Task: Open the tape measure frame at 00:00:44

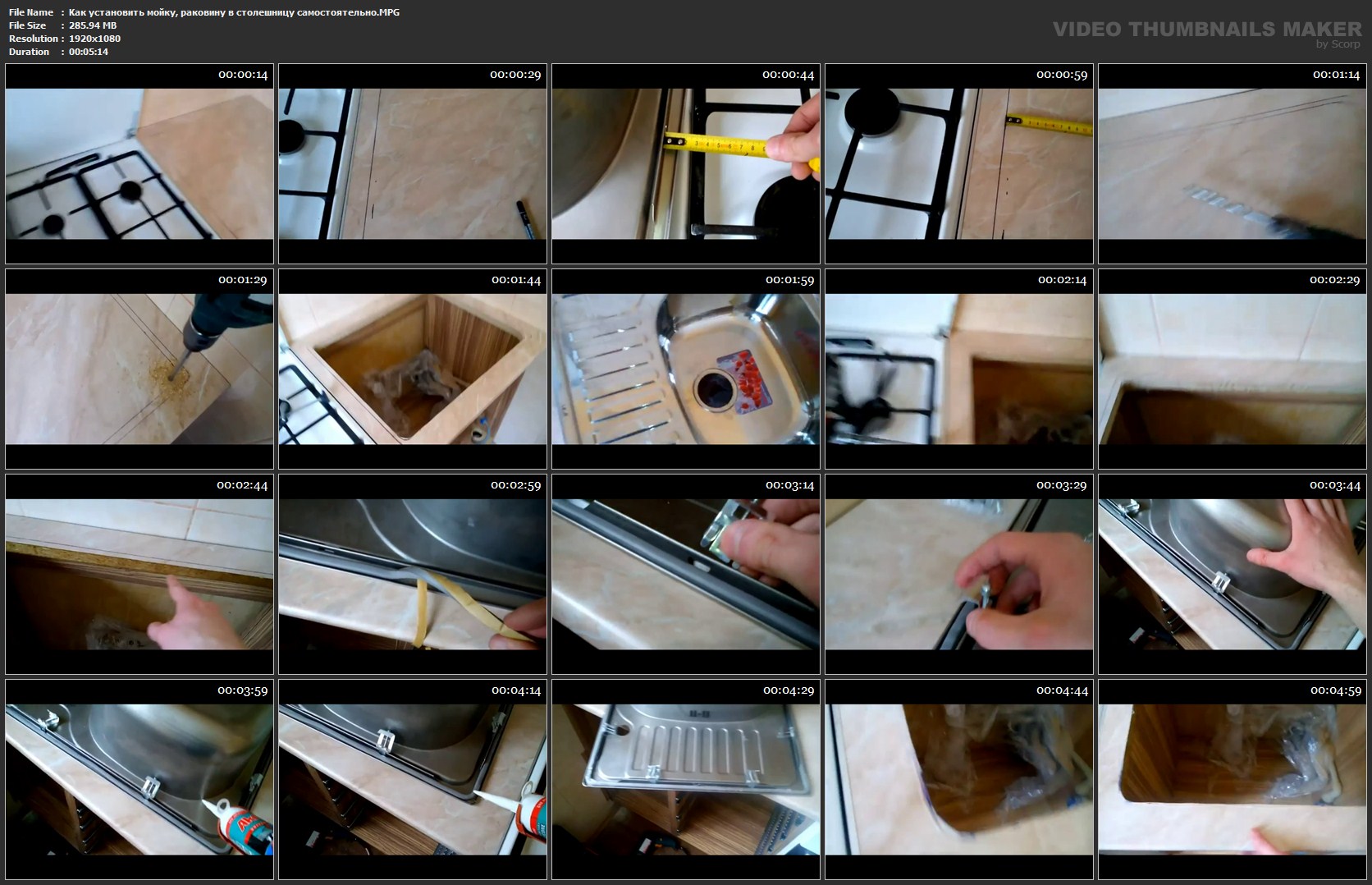Action: click(x=686, y=164)
